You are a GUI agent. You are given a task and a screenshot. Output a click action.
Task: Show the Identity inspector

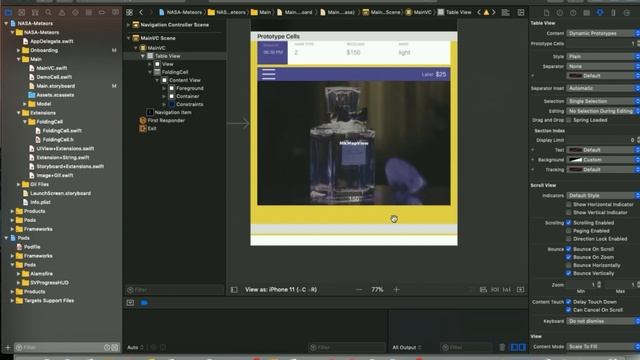[587, 13]
